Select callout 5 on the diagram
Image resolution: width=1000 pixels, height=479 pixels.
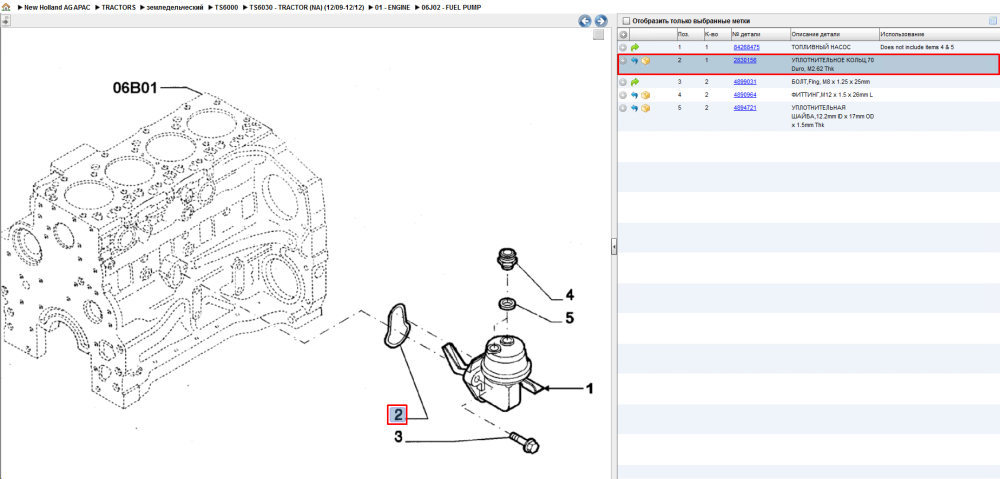pyautogui.click(x=570, y=317)
